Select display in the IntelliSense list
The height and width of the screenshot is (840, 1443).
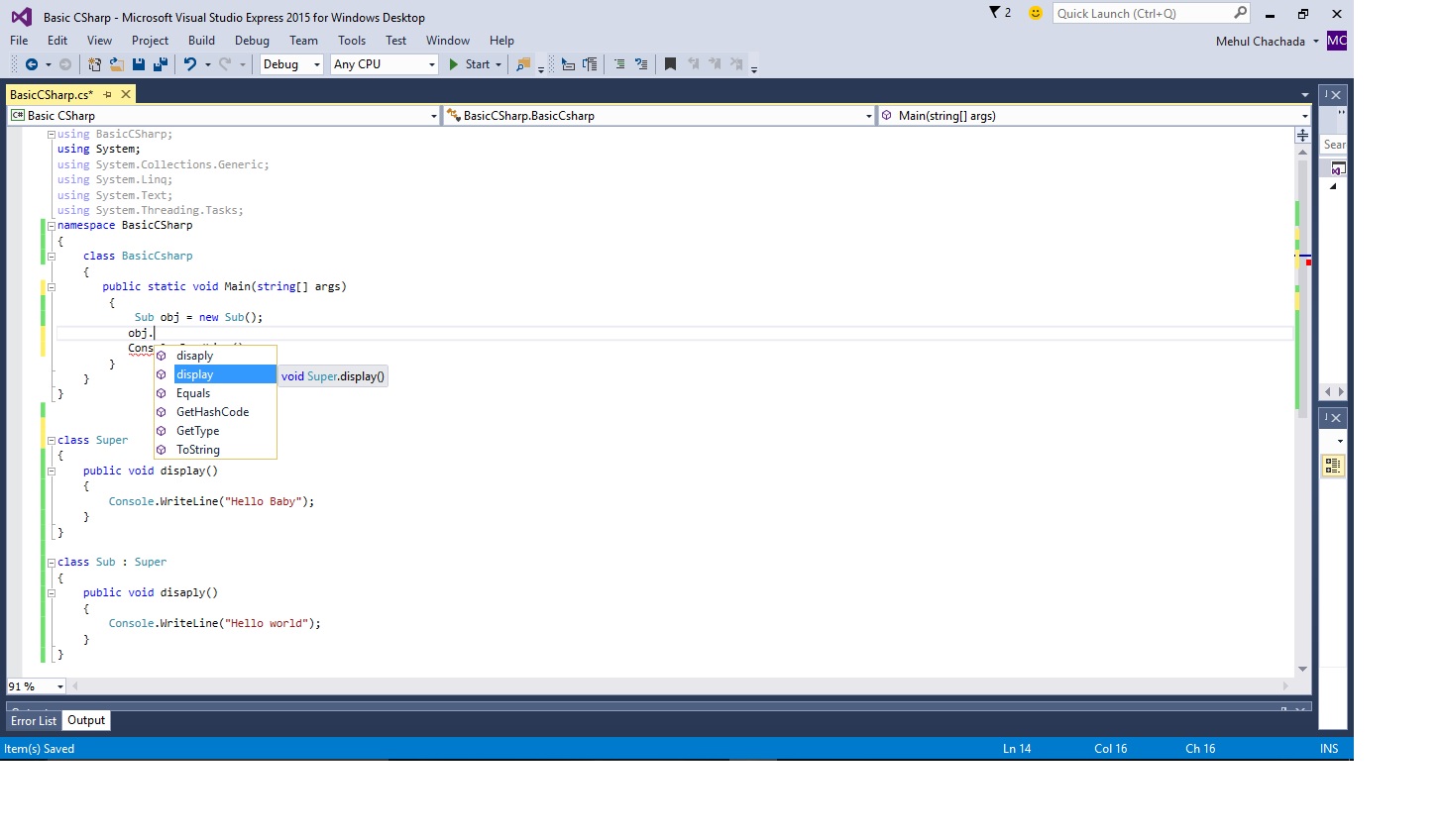click(215, 374)
